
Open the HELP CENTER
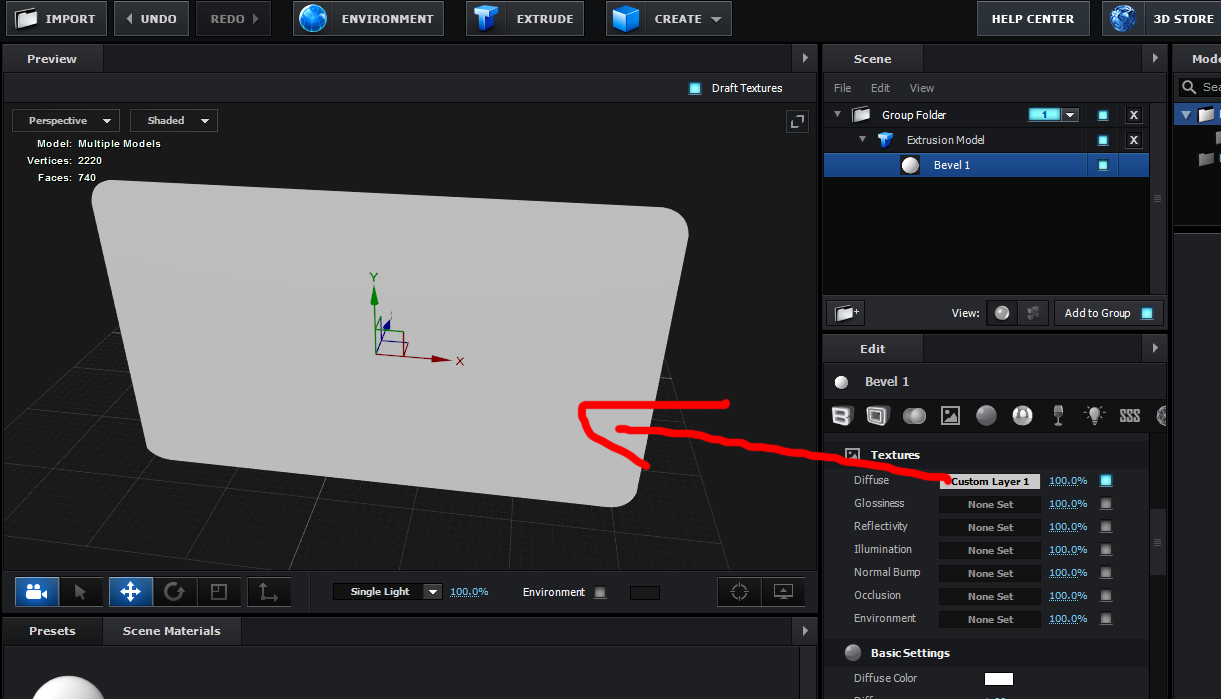coord(1033,18)
